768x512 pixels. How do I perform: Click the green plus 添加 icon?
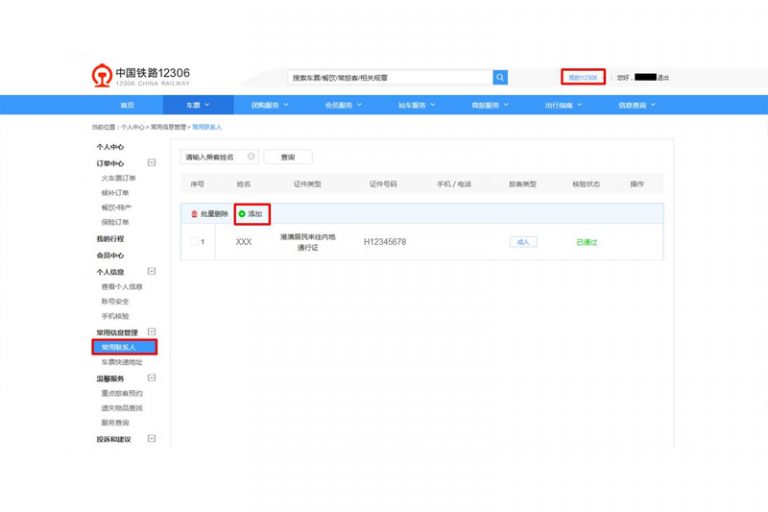242,214
